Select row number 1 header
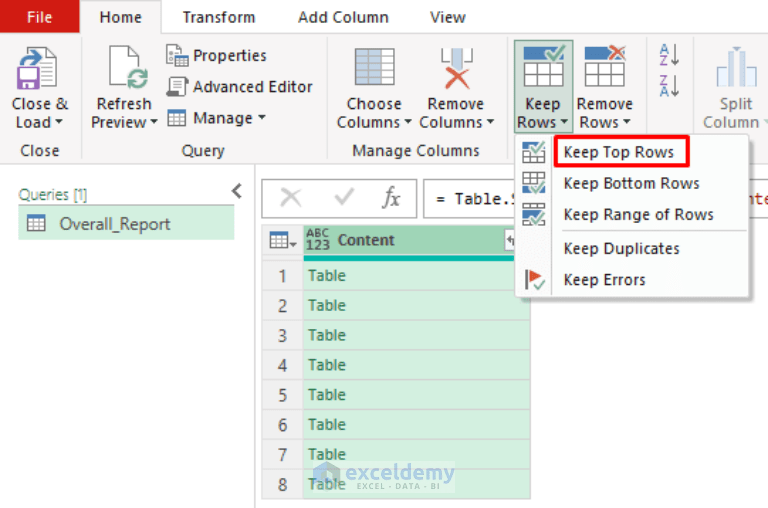768x508 pixels. pos(283,276)
